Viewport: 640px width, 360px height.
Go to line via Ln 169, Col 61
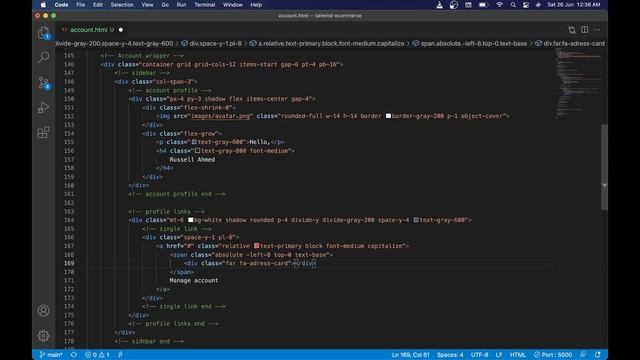tap(410, 355)
